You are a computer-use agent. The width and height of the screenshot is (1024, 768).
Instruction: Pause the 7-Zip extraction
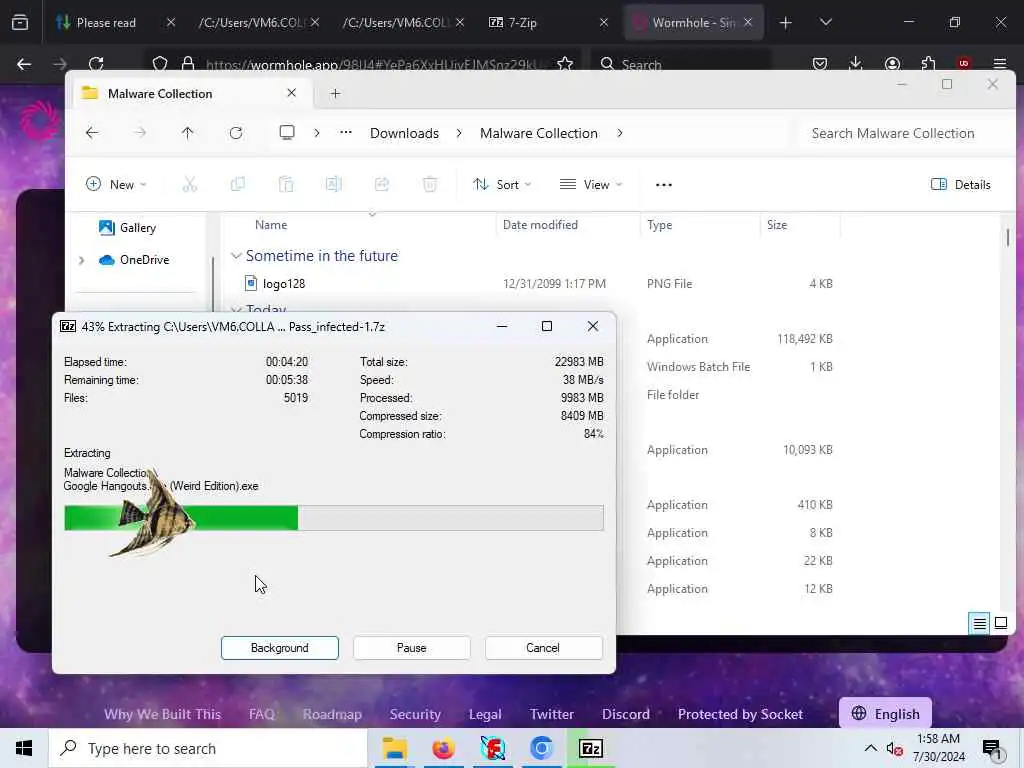pyautogui.click(x=411, y=648)
